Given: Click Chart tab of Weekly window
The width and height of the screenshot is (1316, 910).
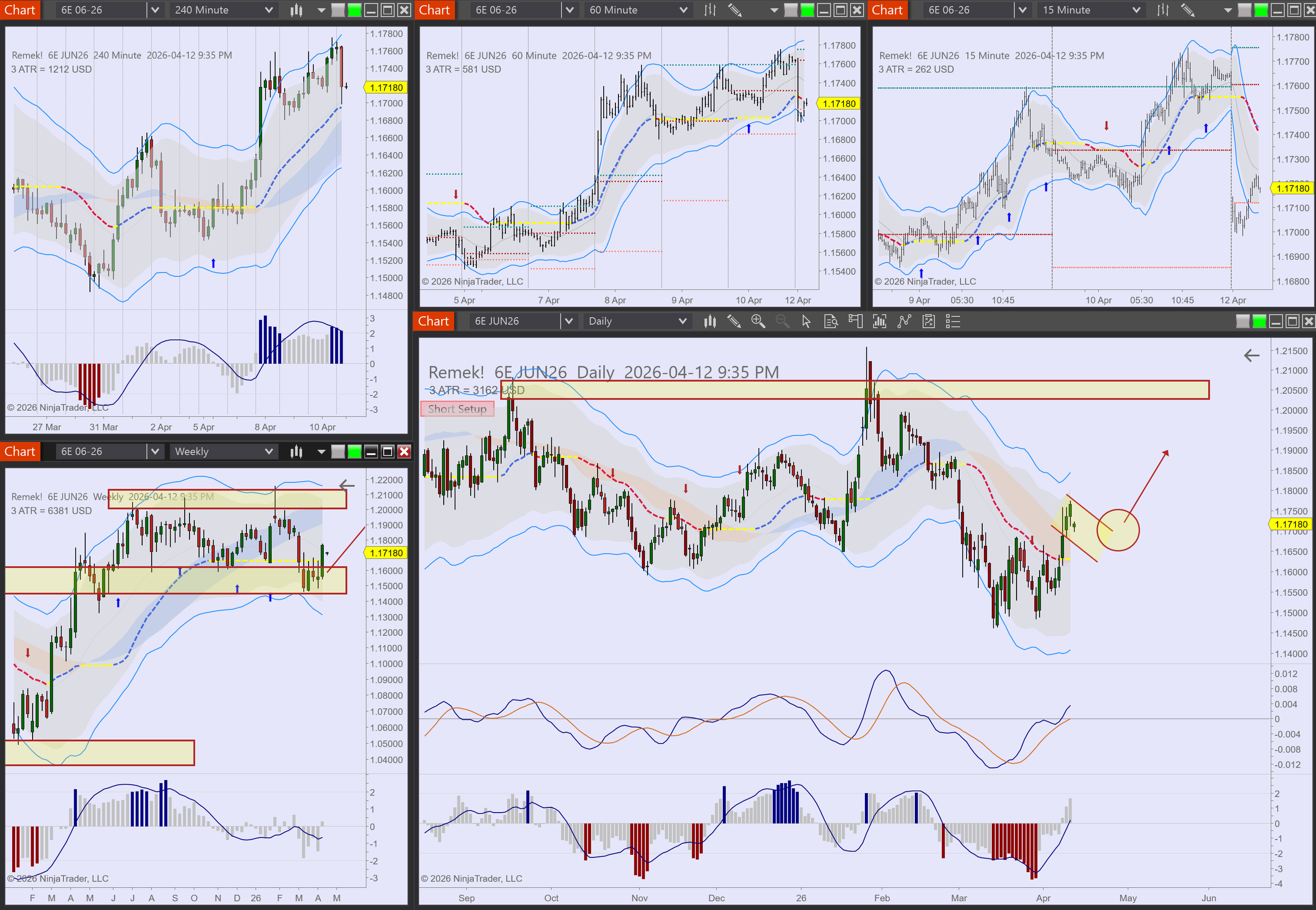Looking at the screenshot, I should (x=20, y=452).
